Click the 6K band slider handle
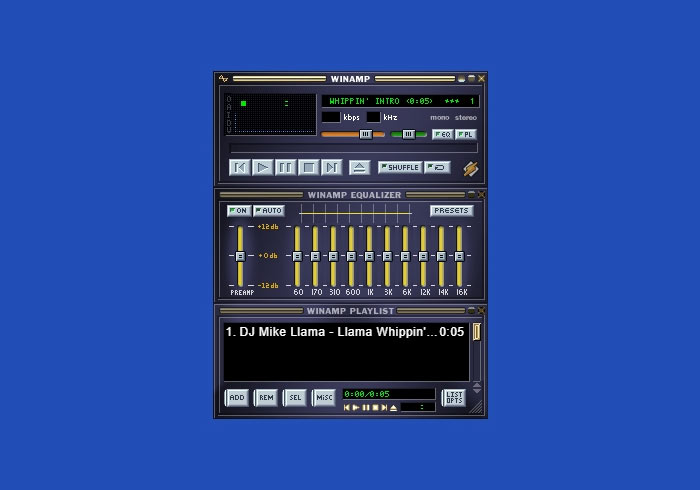Image resolution: width=700 pixels, height=490 pixels. click(405, 256)
